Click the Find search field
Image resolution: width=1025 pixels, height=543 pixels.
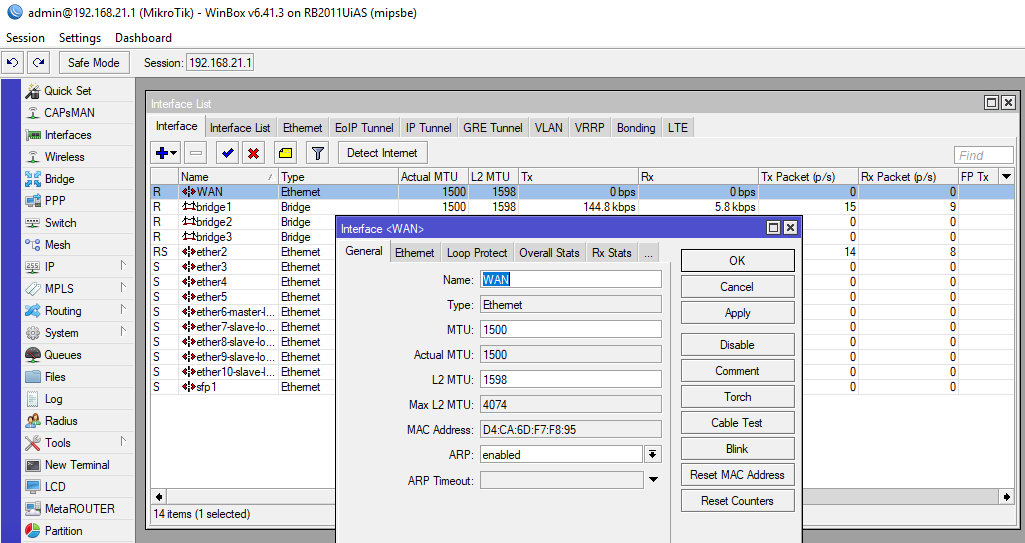click(x=984, y=155)
